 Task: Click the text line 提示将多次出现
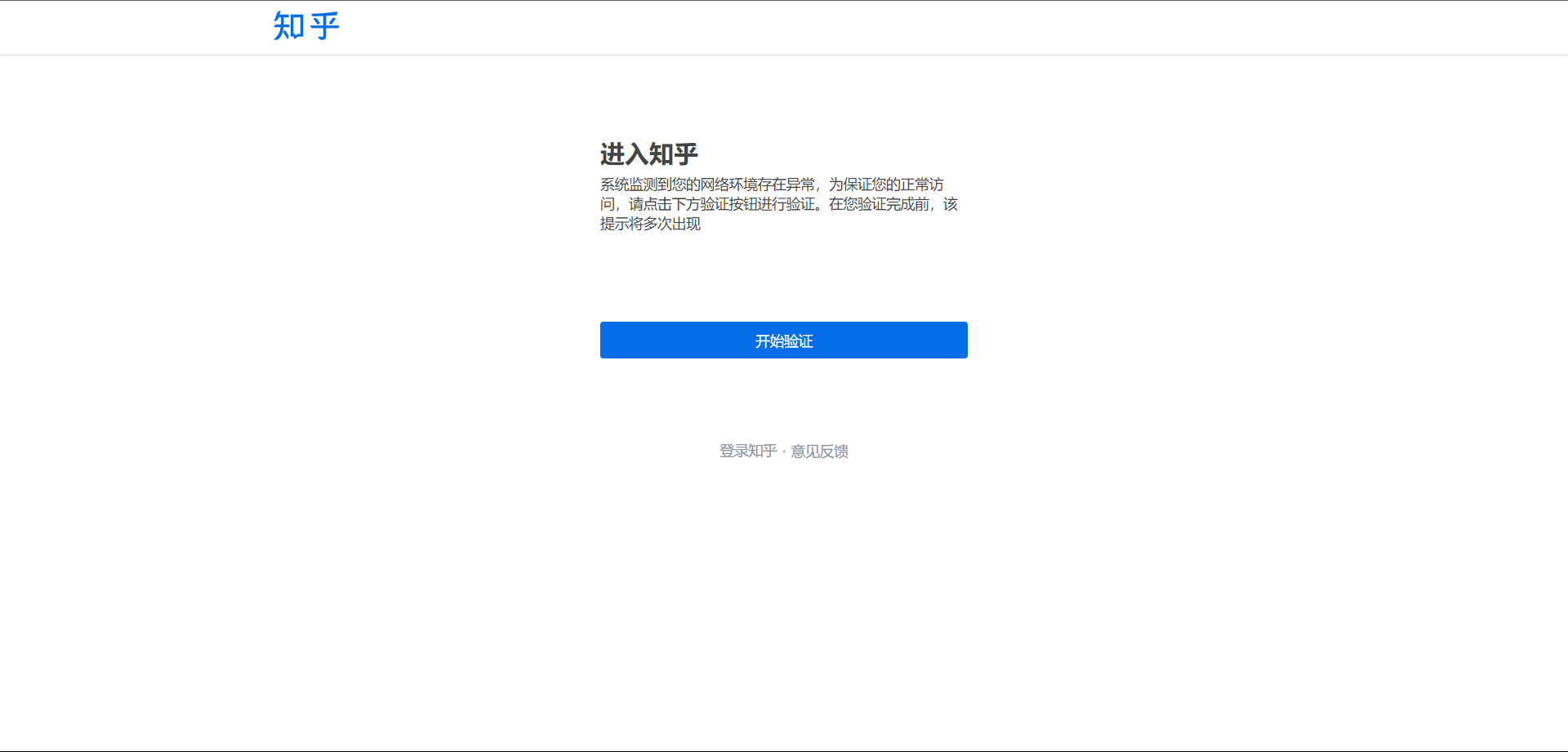coord(650,224)
